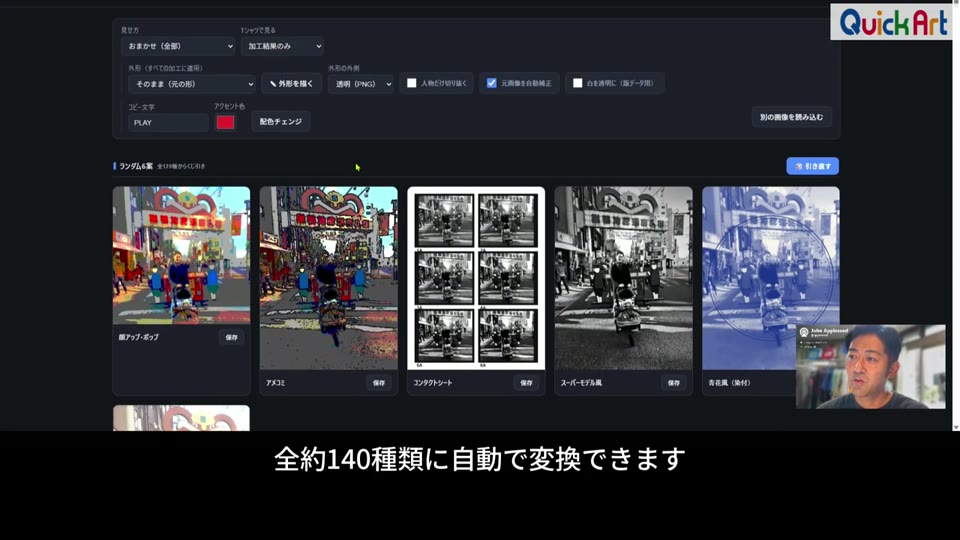Viewport: 960px width, 540px height.
Task: Click the 外形を描く button
Action: (291, 84)
